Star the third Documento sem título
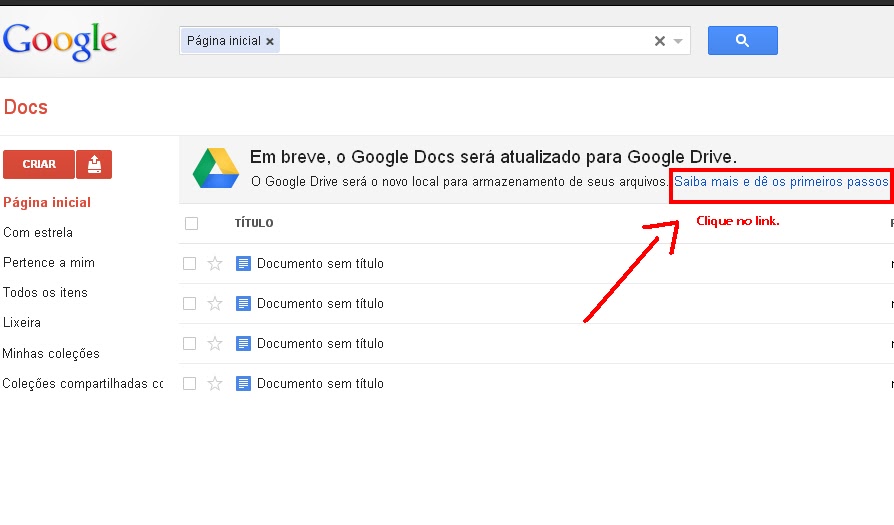 tap(215, 343)
